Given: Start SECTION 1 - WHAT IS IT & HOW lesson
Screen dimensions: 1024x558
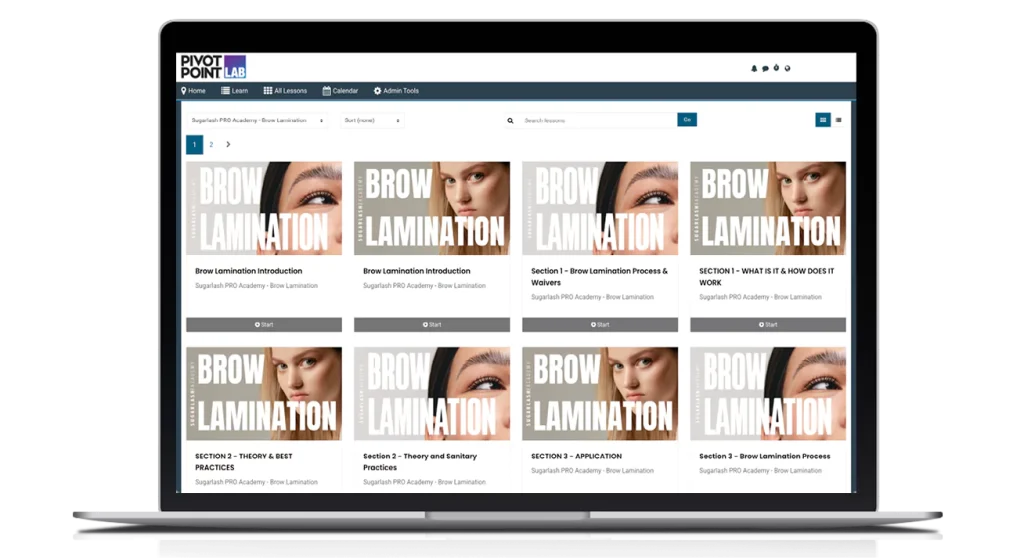Looking at the screenshot, I should pyautogui.click(x=768, y=325).
